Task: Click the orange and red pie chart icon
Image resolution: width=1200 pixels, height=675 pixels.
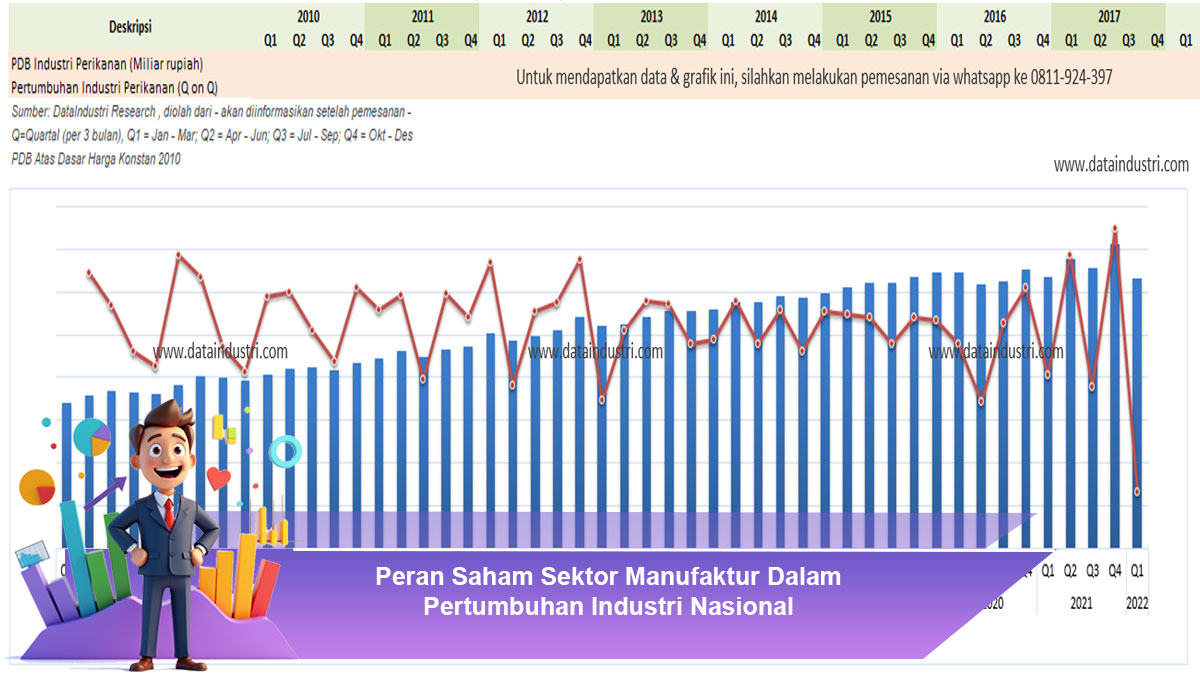Action: coord(37,487)
